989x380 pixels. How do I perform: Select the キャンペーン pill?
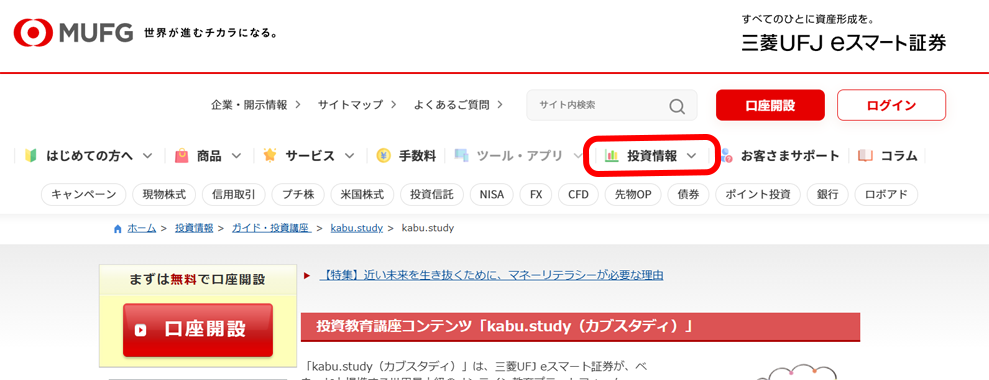coord(84,194)
